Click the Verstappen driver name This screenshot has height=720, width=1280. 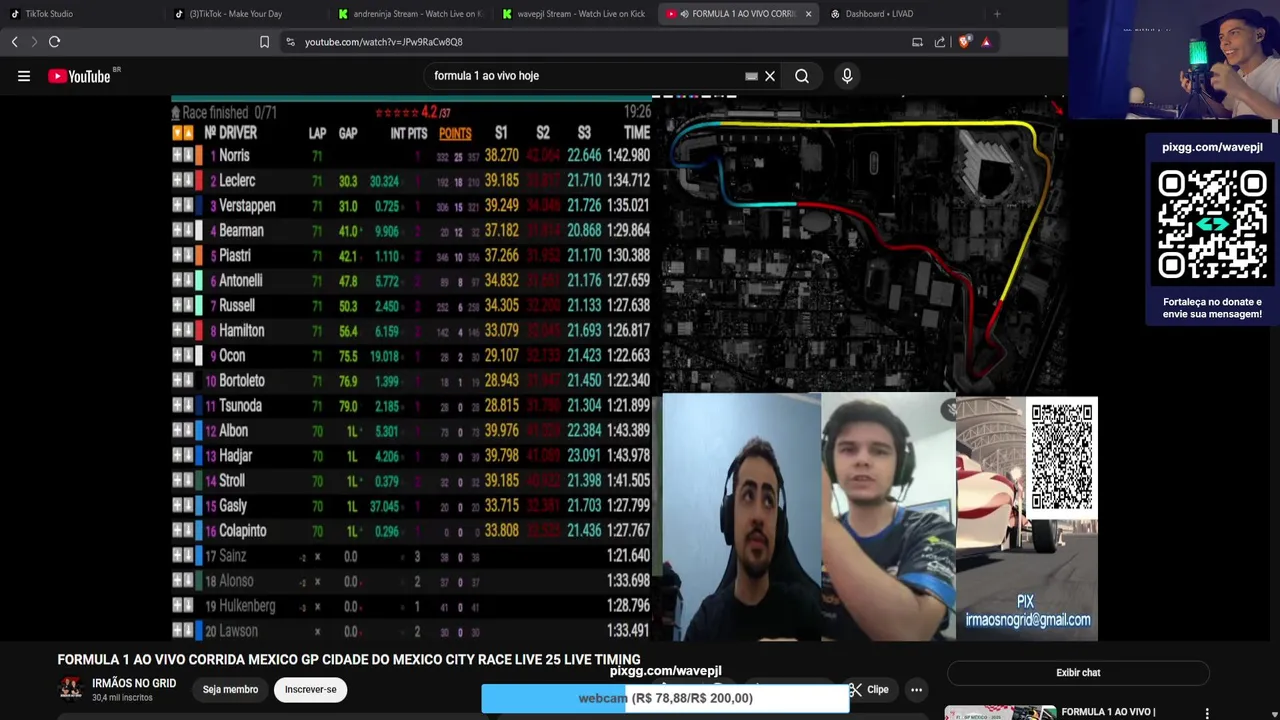click(247, 206)
